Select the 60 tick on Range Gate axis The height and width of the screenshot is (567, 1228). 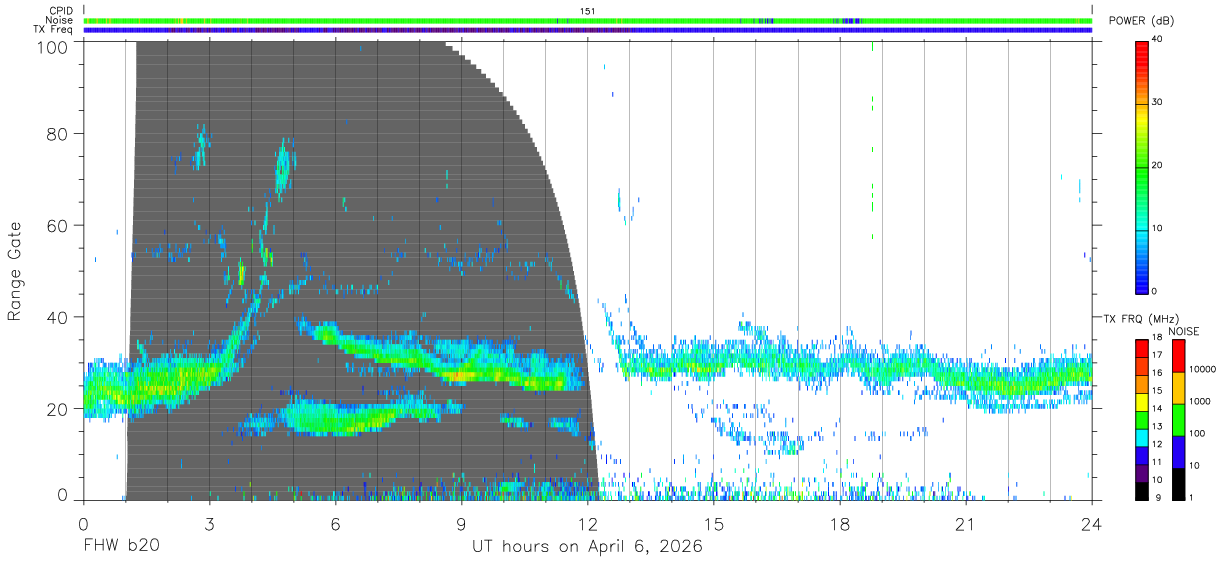tap(57, 227)
